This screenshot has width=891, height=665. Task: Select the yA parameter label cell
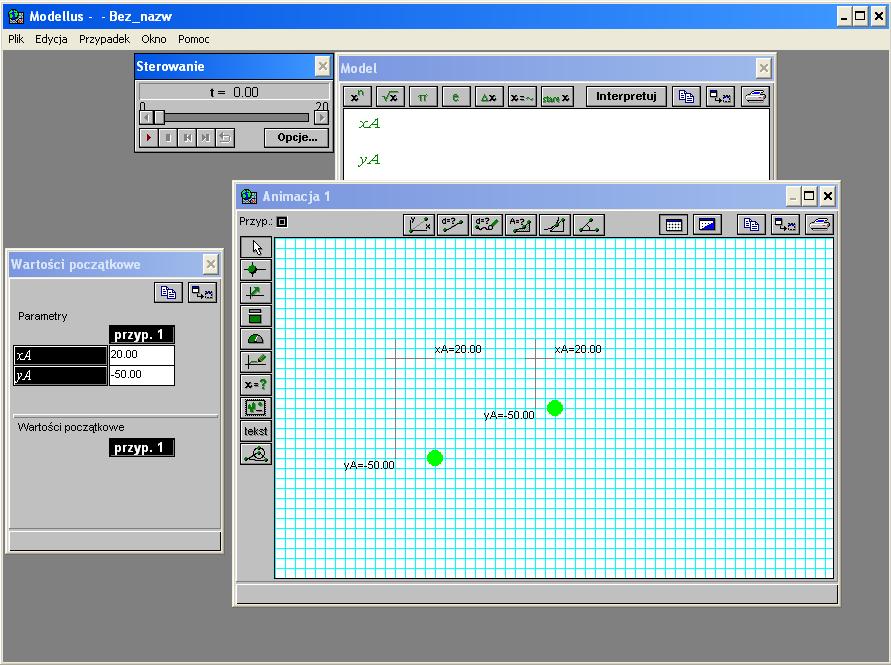[60, 376]
